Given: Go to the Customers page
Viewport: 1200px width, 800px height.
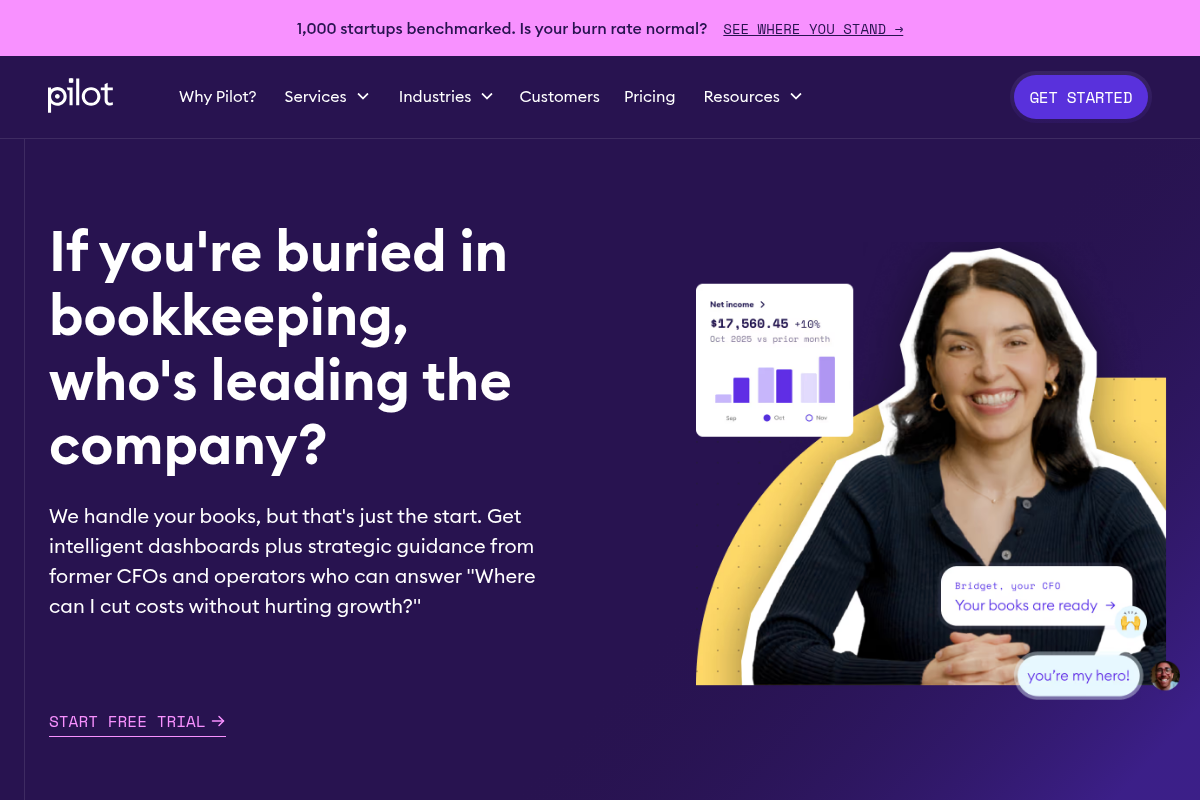Looking at the screenshot, I should 559,97.
